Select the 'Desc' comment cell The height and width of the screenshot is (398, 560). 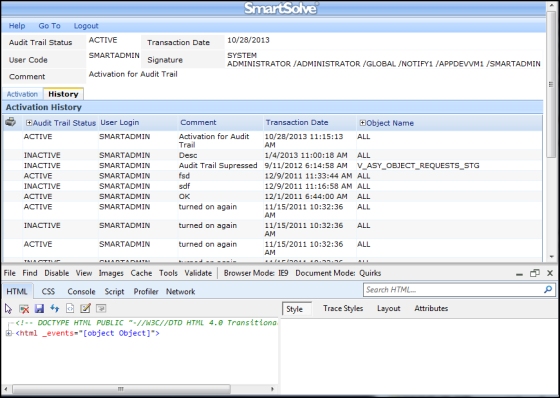coord(188,155)
